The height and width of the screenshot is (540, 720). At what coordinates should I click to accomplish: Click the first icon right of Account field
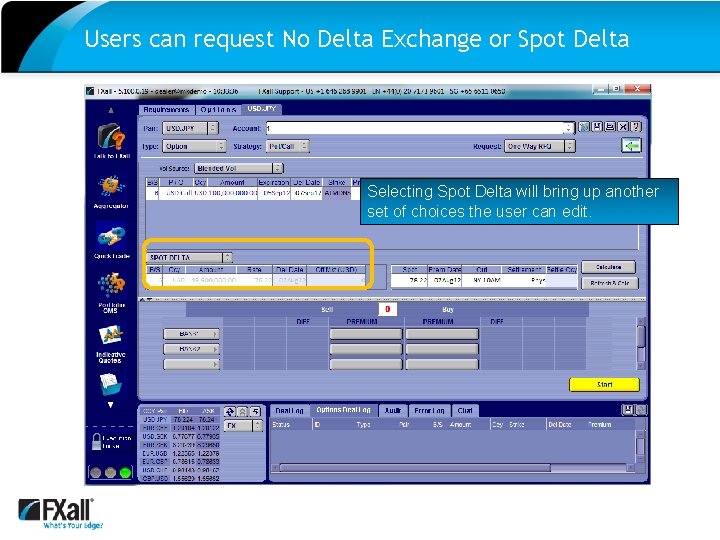point(584,127)
